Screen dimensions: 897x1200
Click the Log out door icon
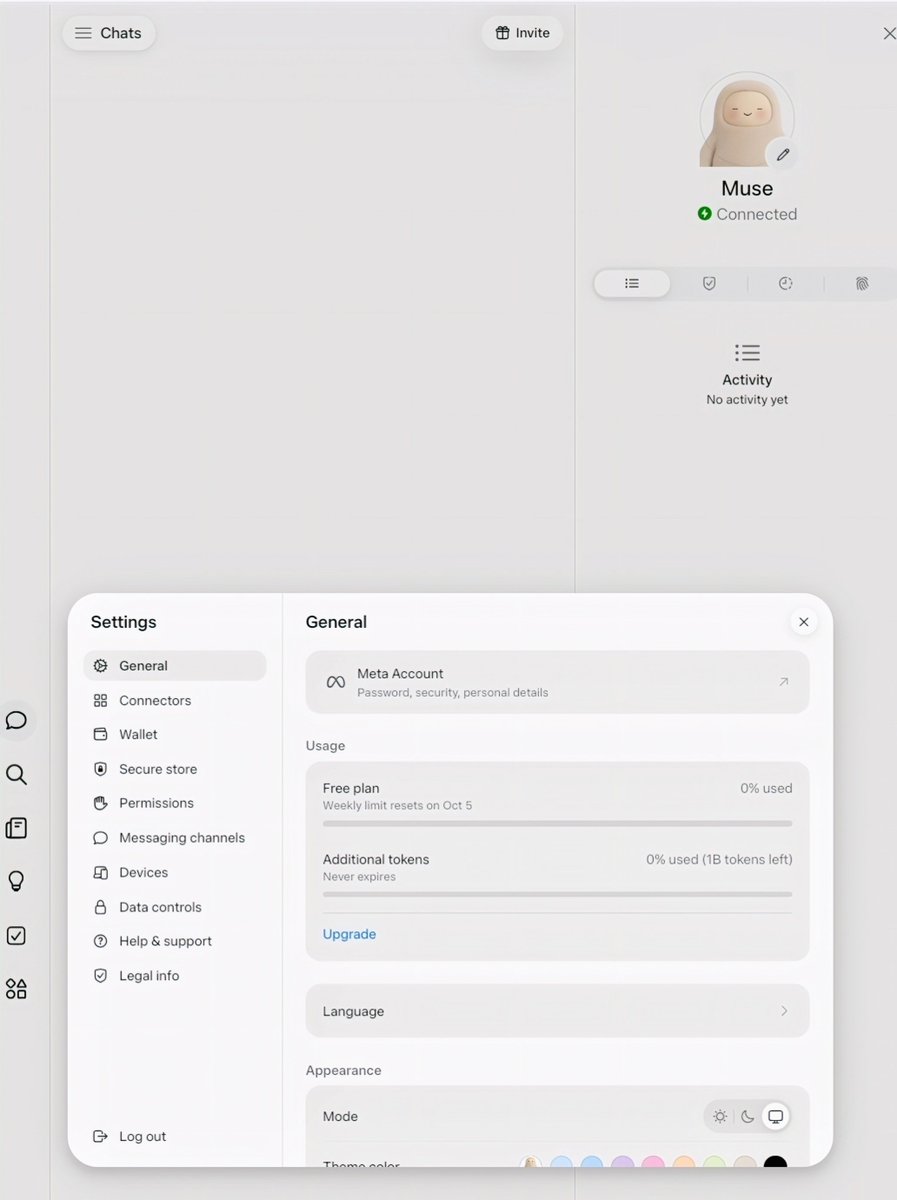coord(100,1136)
